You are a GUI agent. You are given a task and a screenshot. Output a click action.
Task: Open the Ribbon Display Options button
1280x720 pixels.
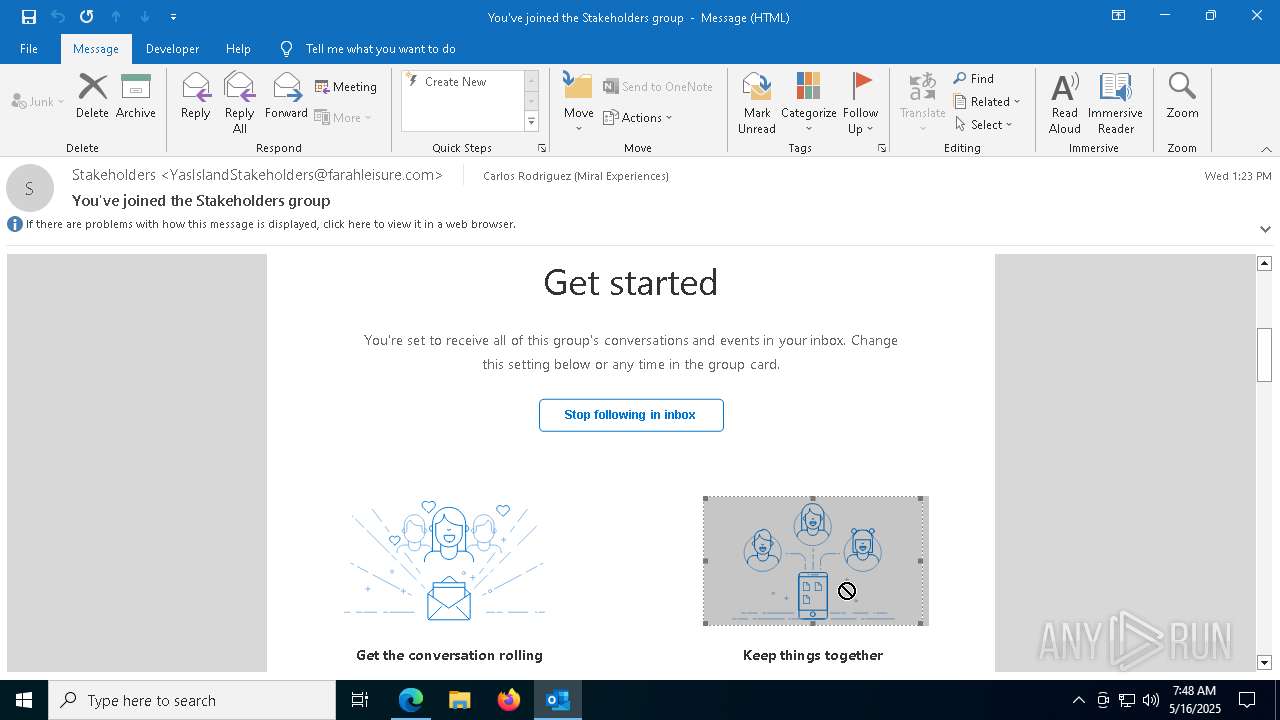pos(1119,16)
